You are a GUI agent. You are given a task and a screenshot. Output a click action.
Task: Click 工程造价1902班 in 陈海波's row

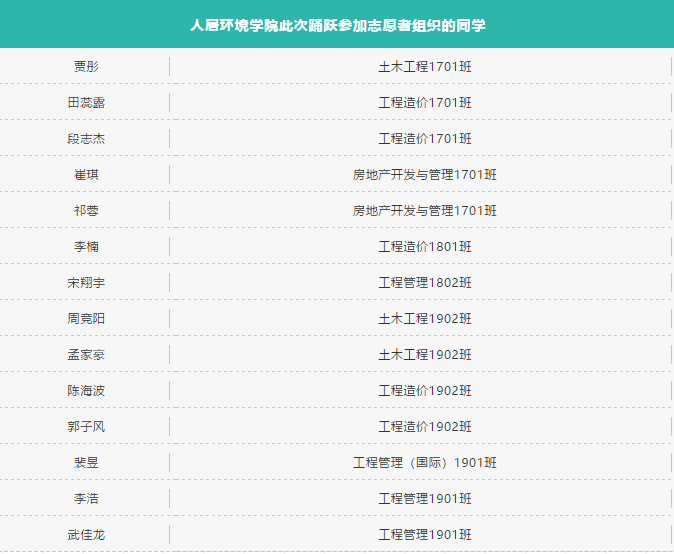coord(425,390)
